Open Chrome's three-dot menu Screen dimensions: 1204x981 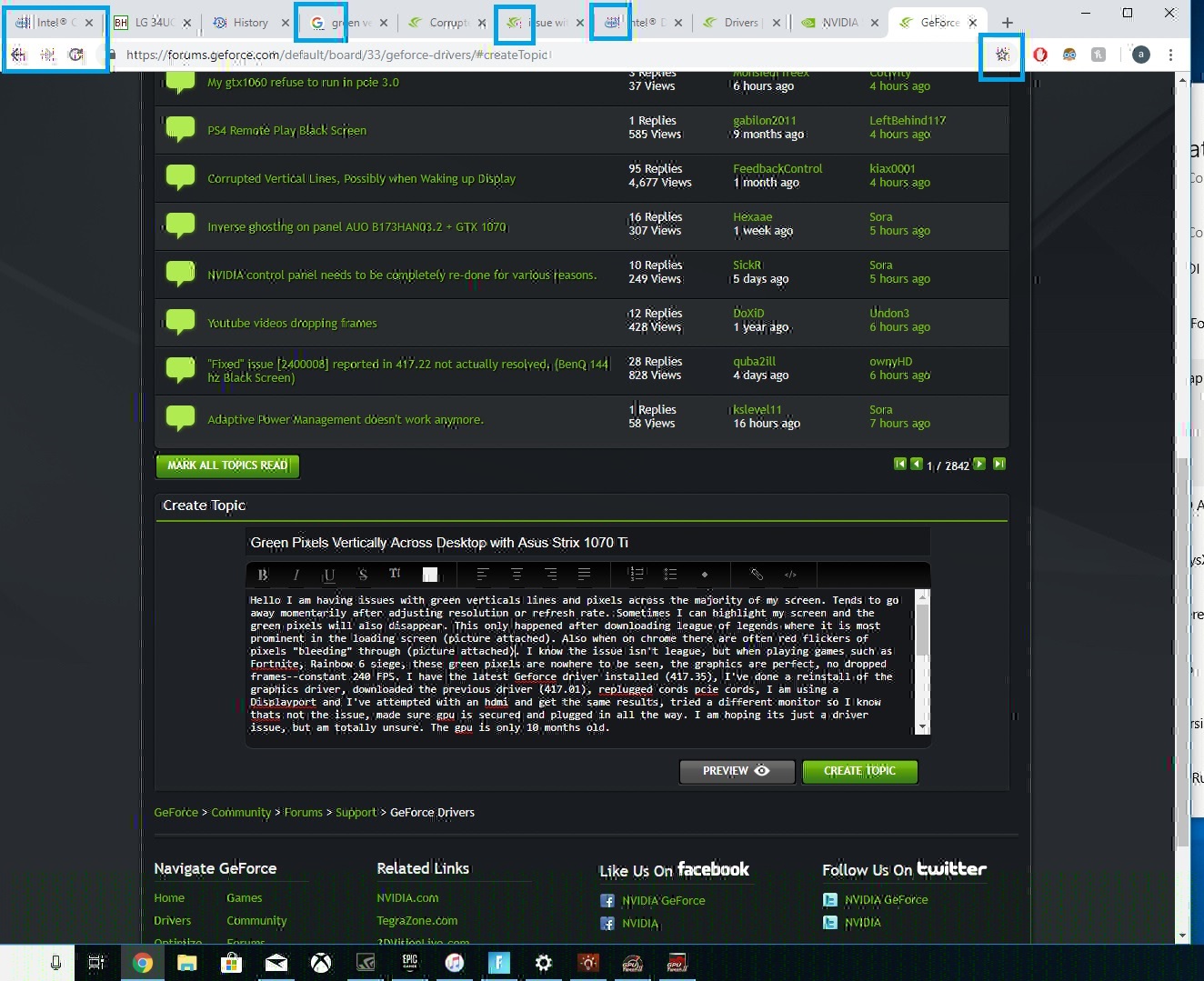pyautogui.click(x=1171, y=55)
